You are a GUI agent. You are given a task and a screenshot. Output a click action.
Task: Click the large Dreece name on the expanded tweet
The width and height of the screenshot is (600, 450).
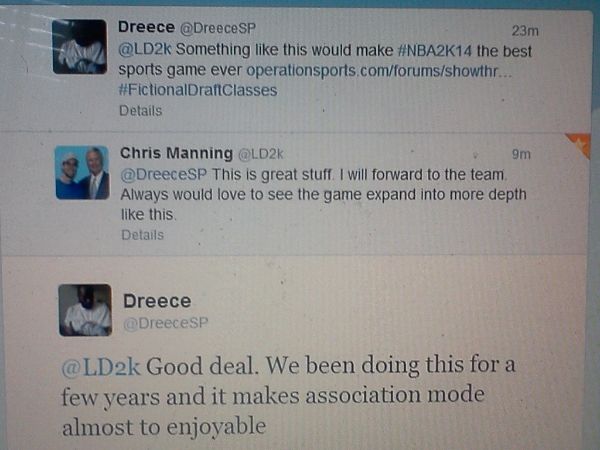coord(157,301)
